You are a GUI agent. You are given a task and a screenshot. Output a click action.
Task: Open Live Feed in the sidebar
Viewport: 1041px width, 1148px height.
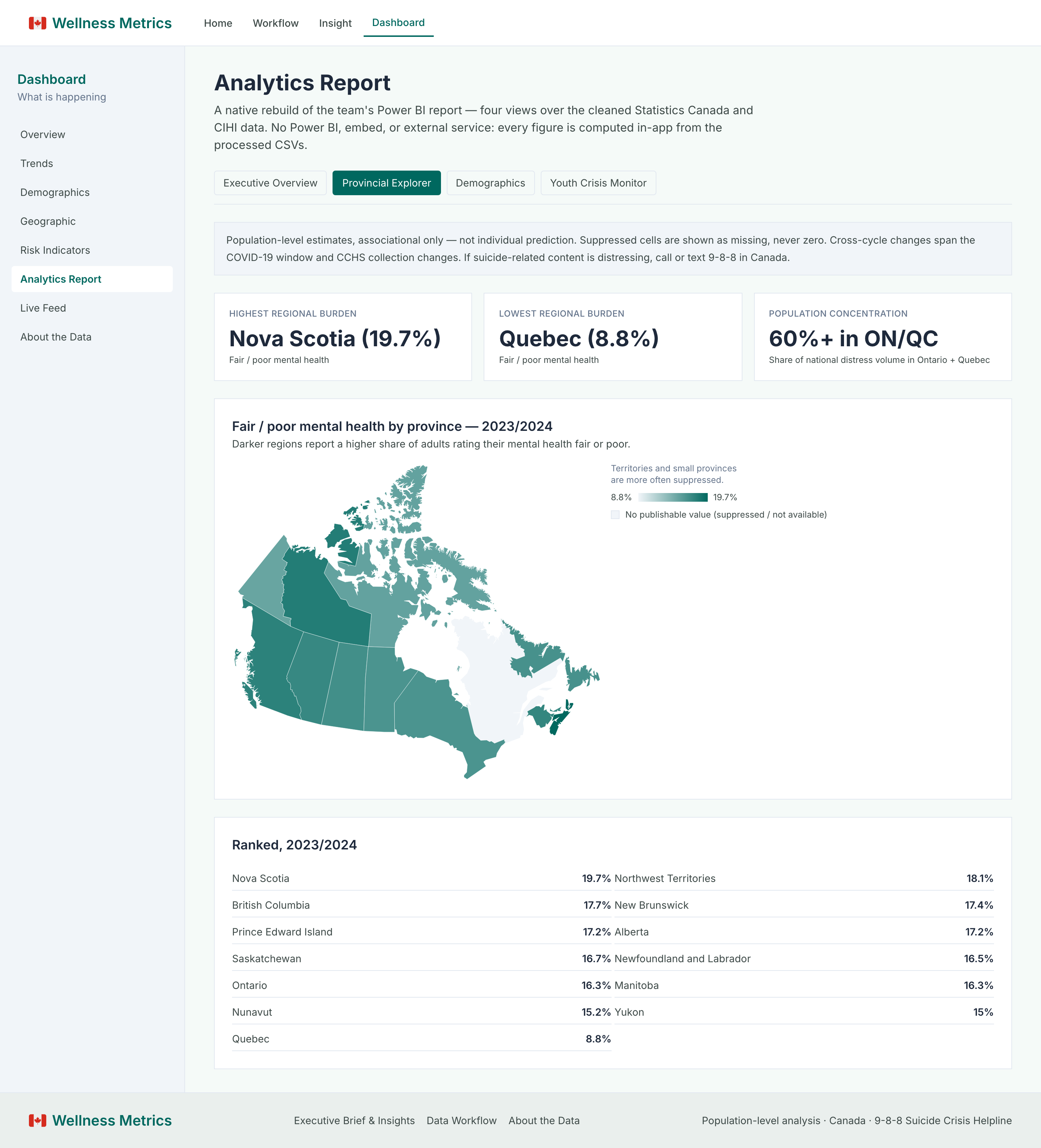[x=92, y=308]
